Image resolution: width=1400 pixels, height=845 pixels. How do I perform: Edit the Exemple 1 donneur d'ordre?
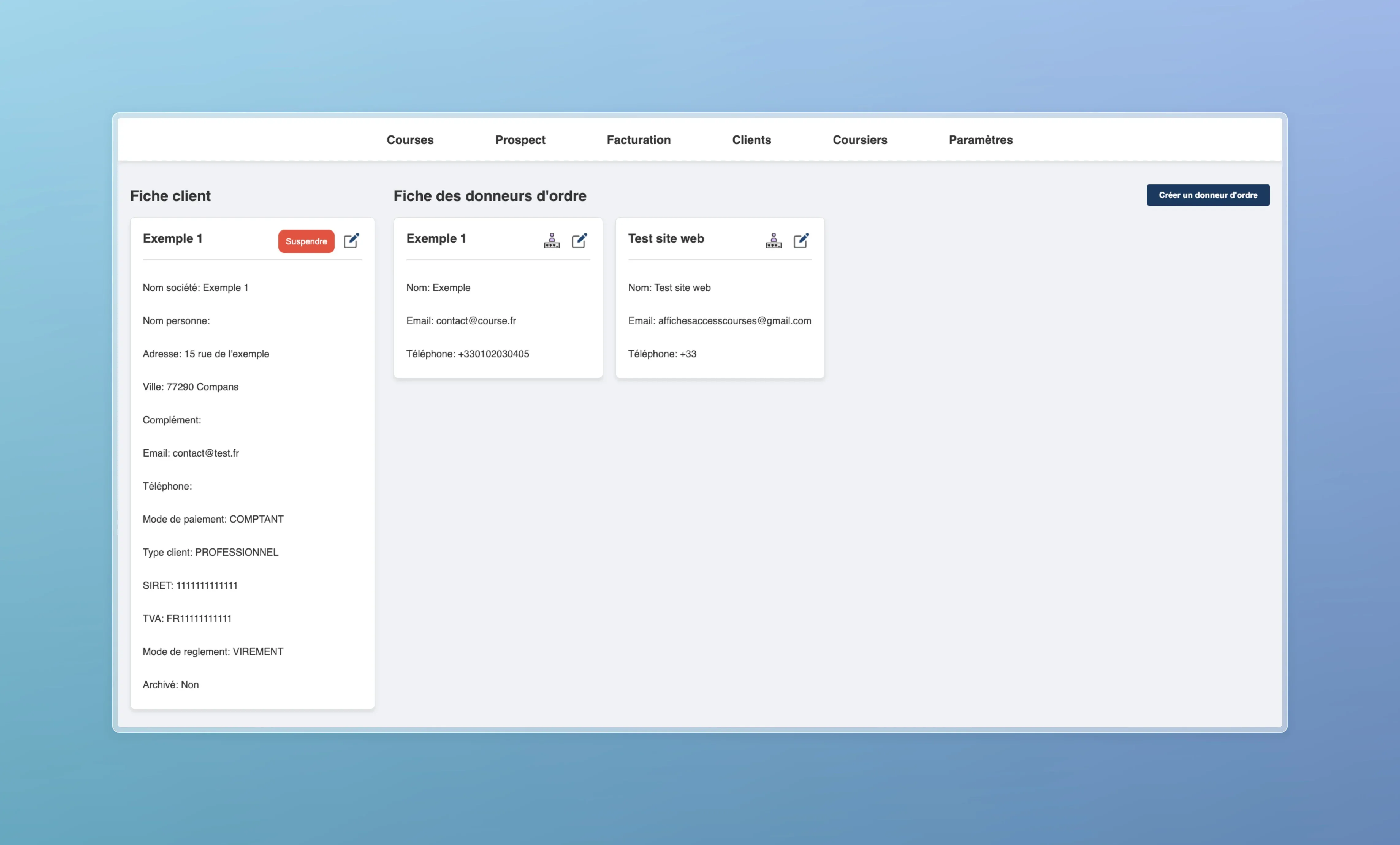point(579,241)
